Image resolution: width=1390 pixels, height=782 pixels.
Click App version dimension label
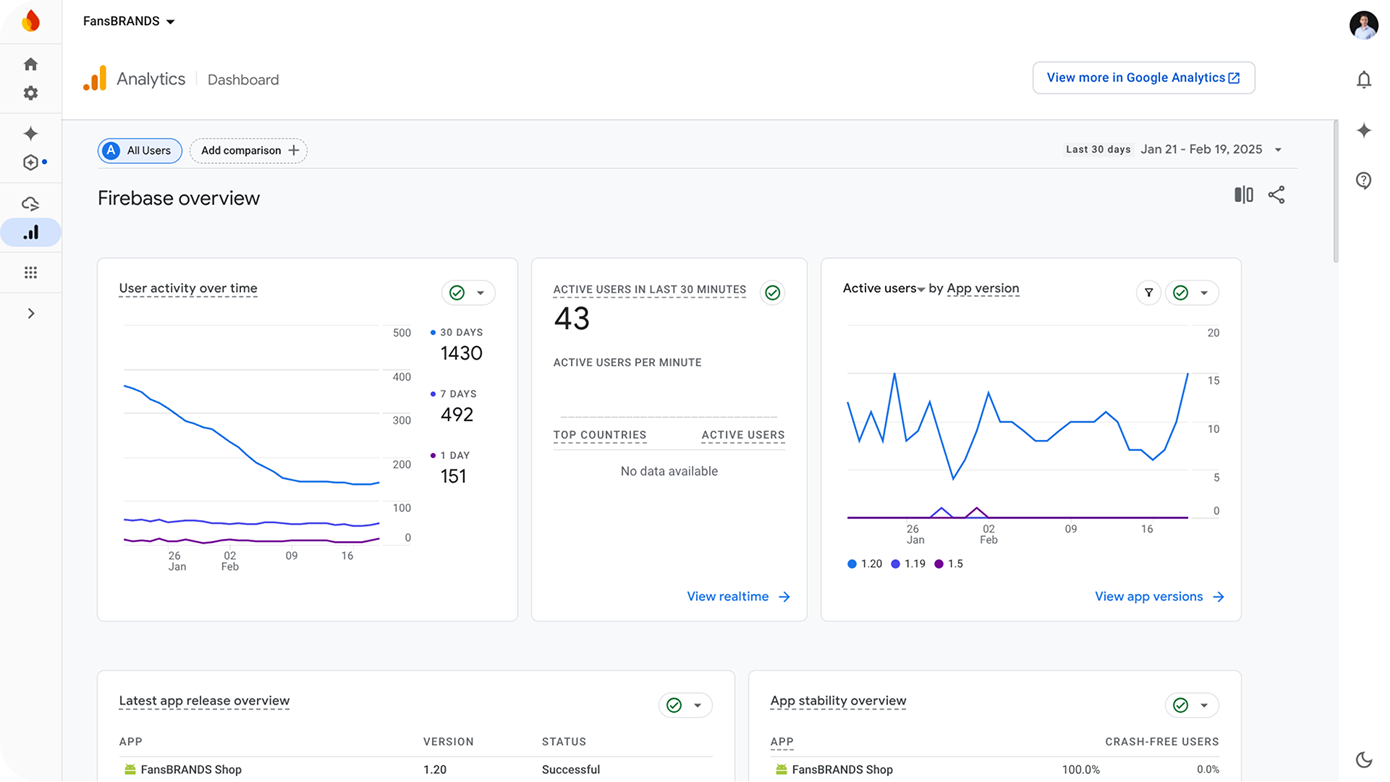(983, 288)
